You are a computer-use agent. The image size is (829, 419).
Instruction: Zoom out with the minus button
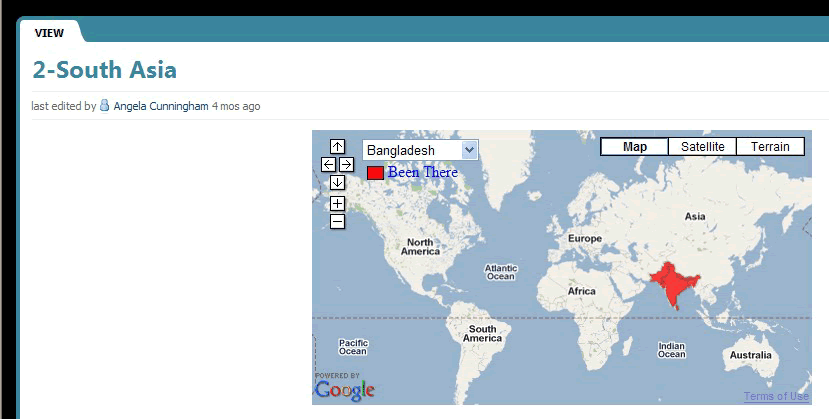pos(337,221)
